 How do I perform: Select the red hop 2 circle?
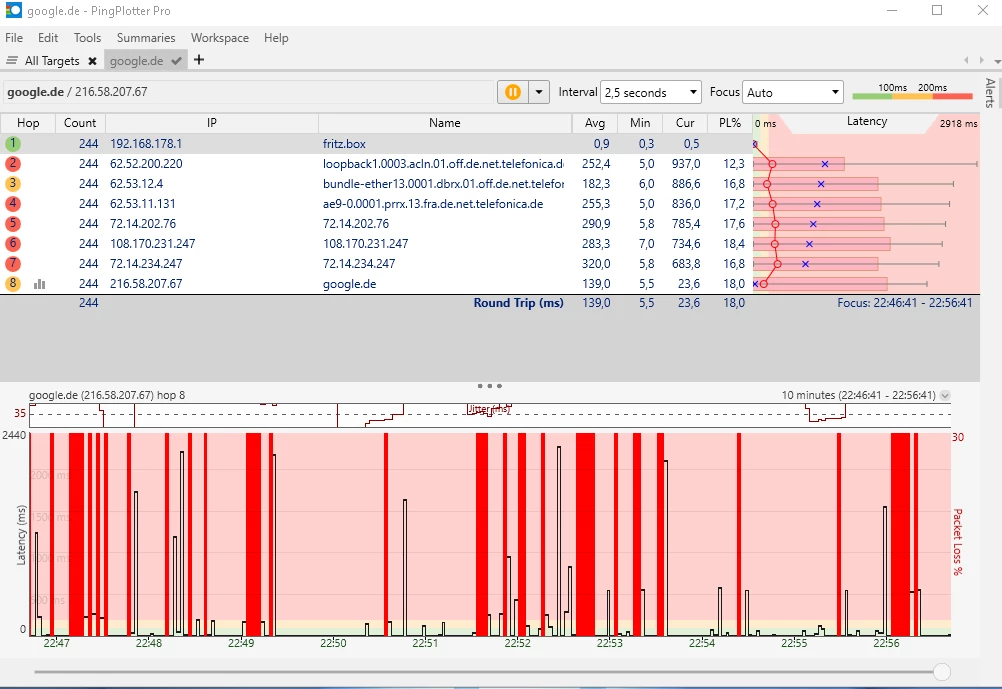point(13,164)
